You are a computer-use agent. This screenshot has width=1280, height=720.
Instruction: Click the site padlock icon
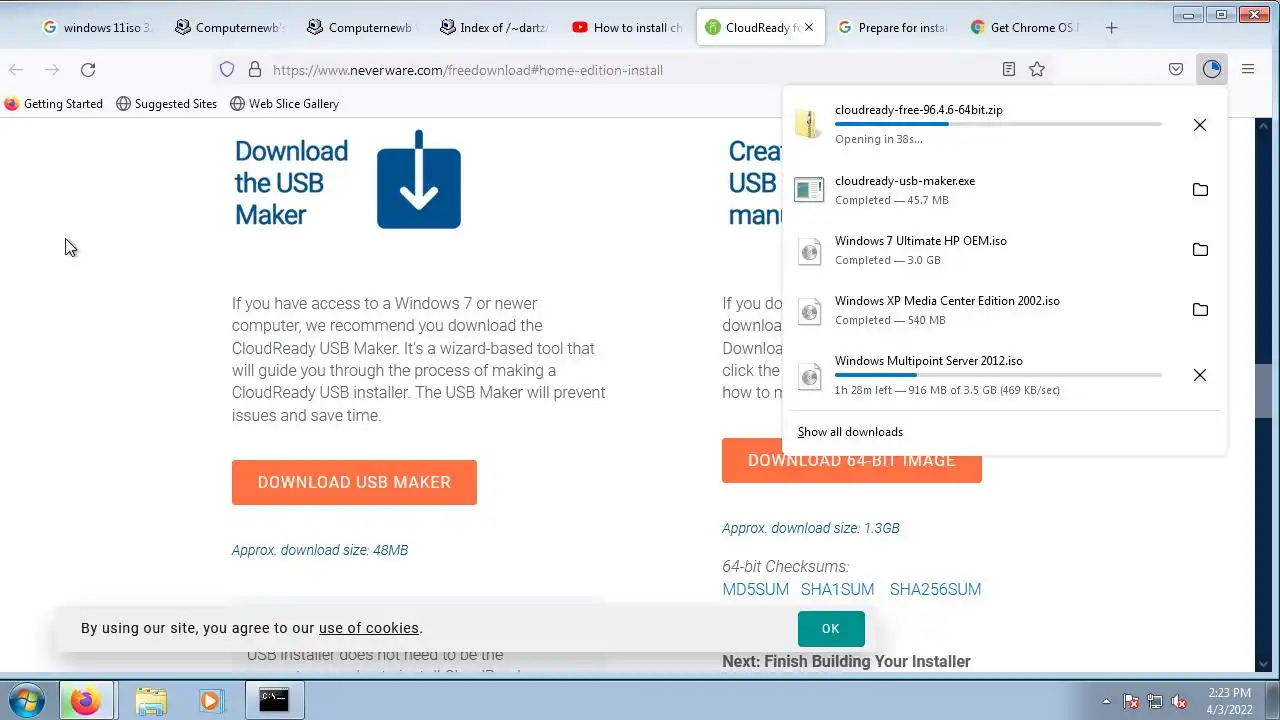[x=254, y=69]
